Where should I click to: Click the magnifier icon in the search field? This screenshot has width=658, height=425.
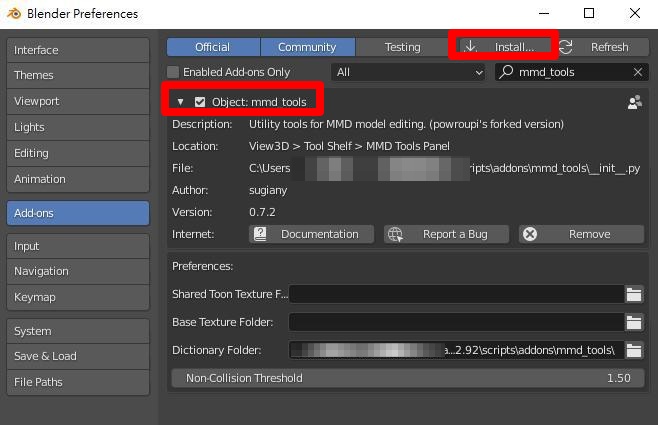coord(506,72)
